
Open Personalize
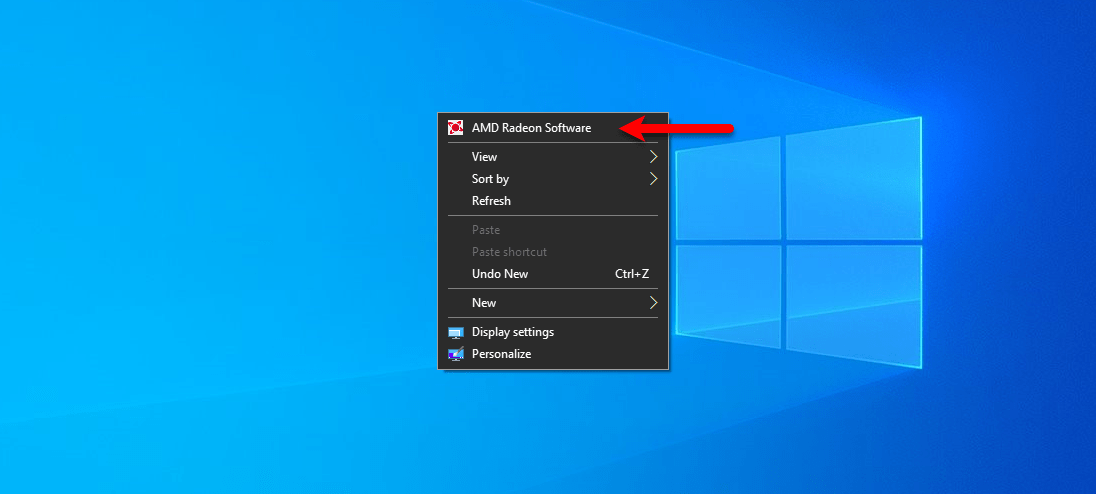553,354
